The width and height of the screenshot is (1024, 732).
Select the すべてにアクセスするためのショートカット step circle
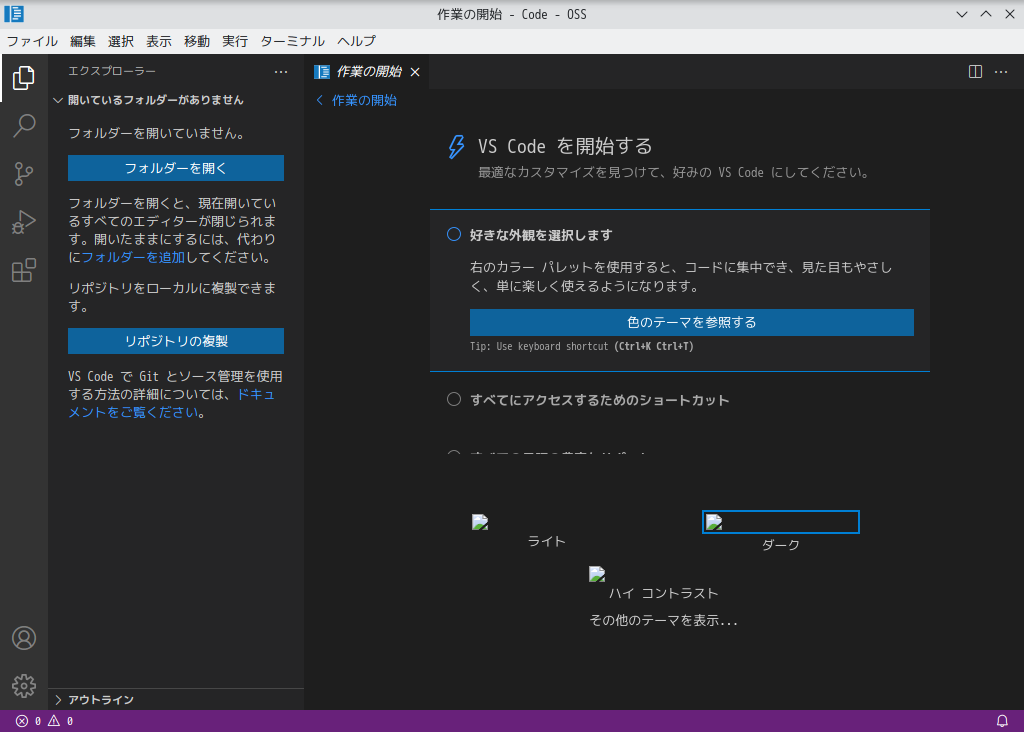point(454,399)
